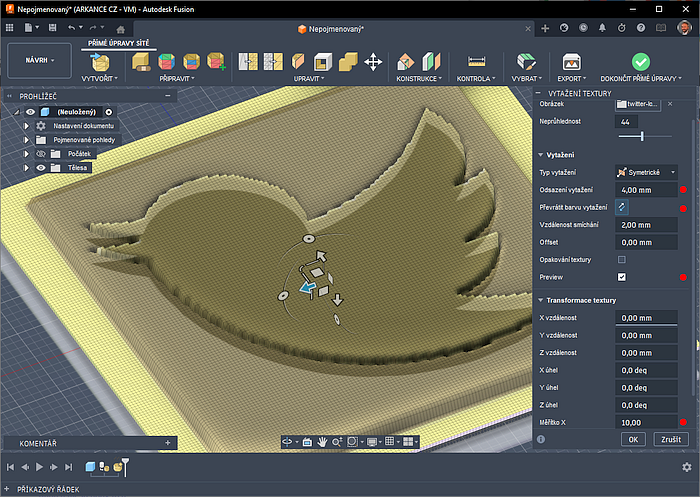Image resolution: width=700 pixels, height=497 pixels.
Task: Uncheck the Preview checkbox
Action: click(622, 276)
